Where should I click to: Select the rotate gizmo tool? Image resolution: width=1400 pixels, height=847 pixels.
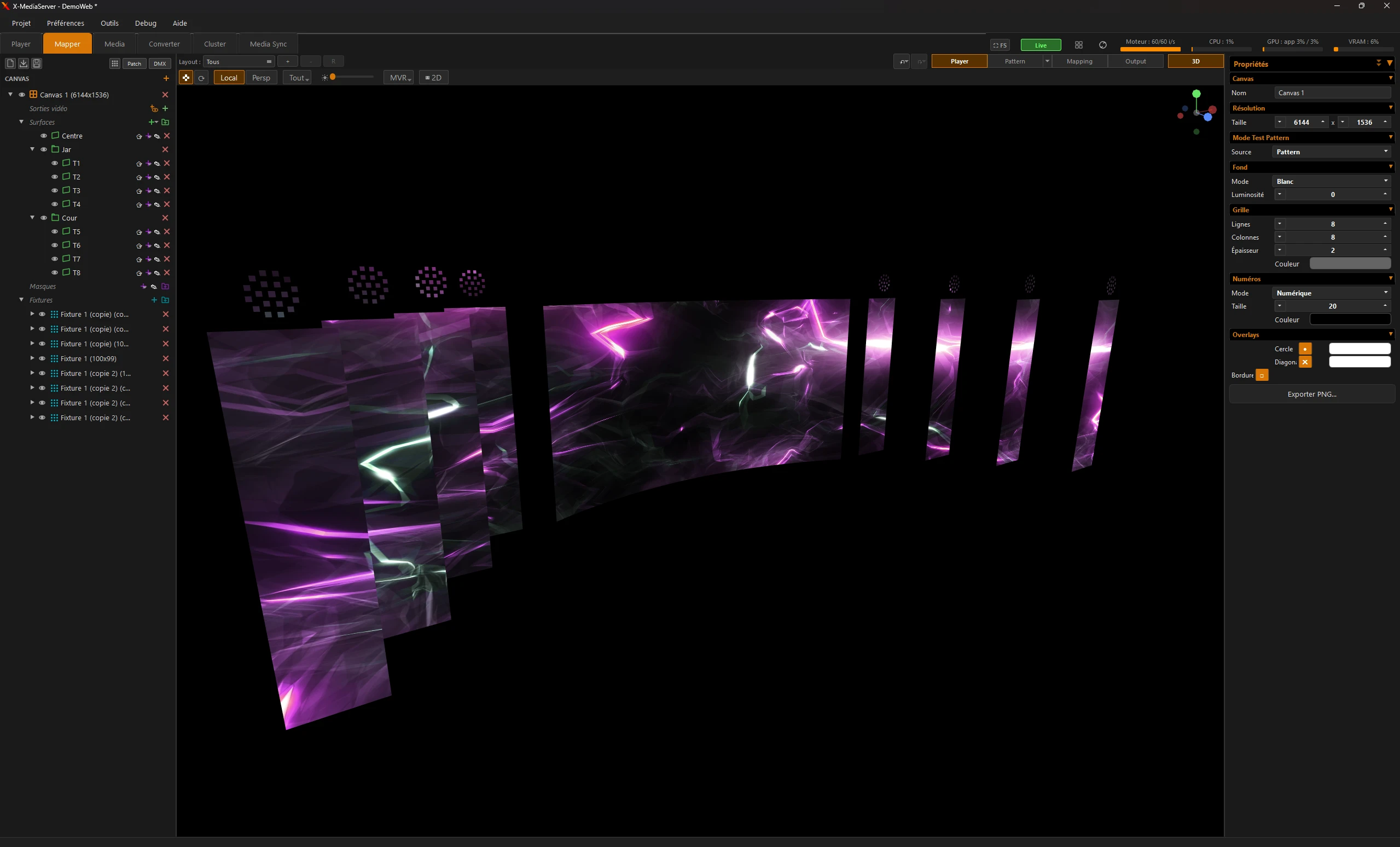(201, 78)
